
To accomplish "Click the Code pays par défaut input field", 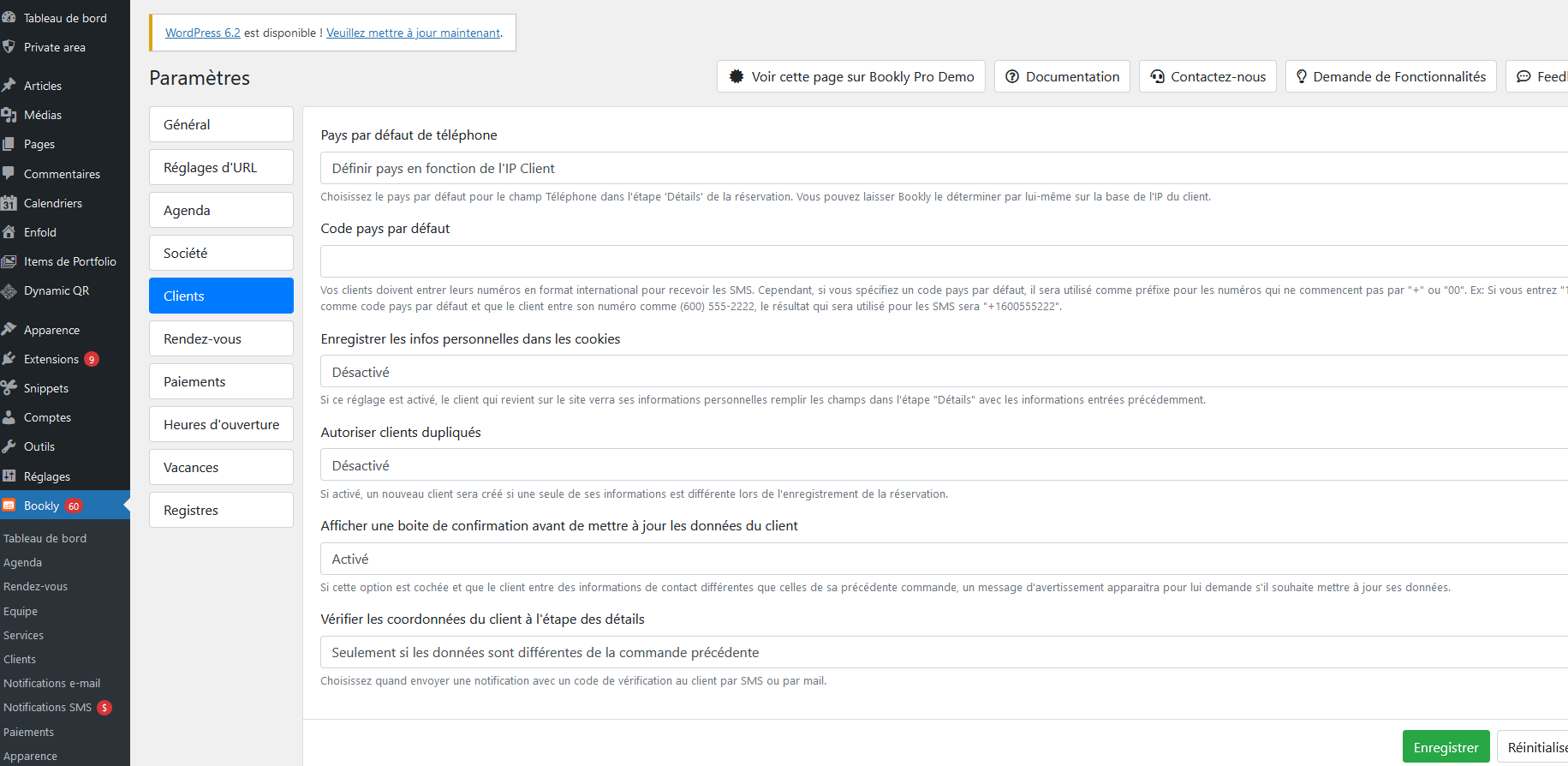I will 944,261.
